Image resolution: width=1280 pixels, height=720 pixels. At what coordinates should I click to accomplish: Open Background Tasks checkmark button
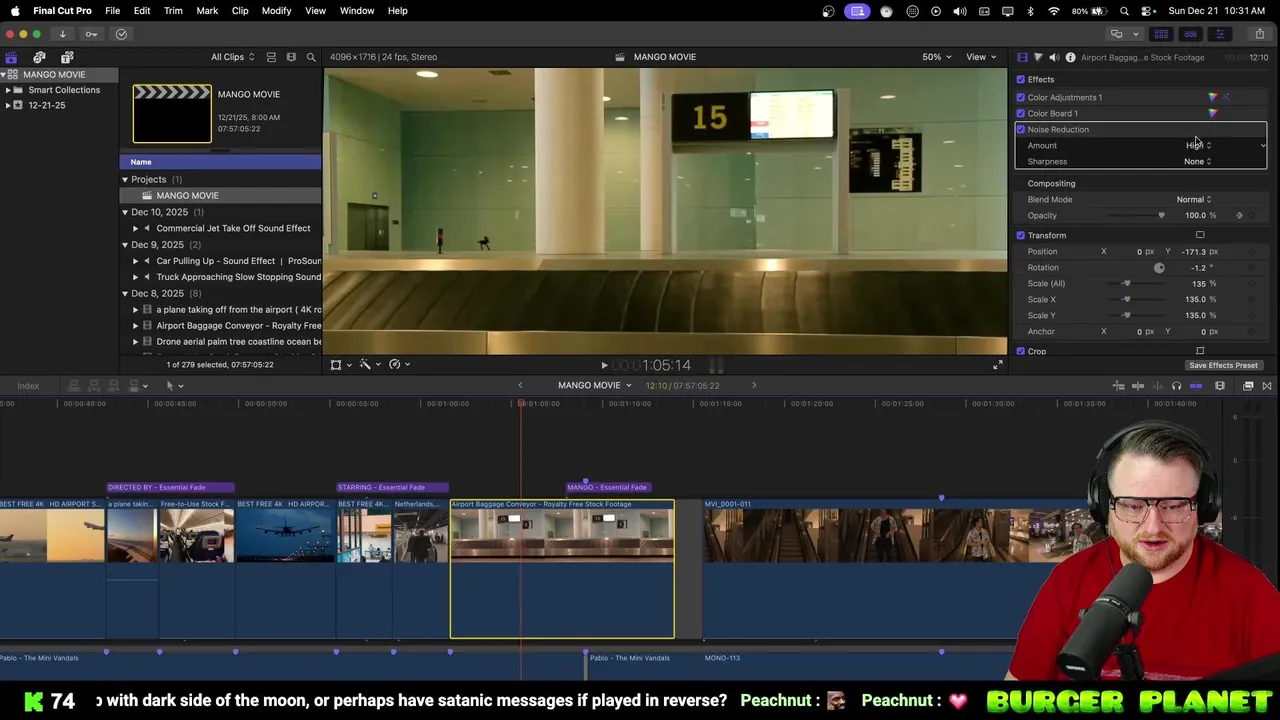tap(121, 34)
